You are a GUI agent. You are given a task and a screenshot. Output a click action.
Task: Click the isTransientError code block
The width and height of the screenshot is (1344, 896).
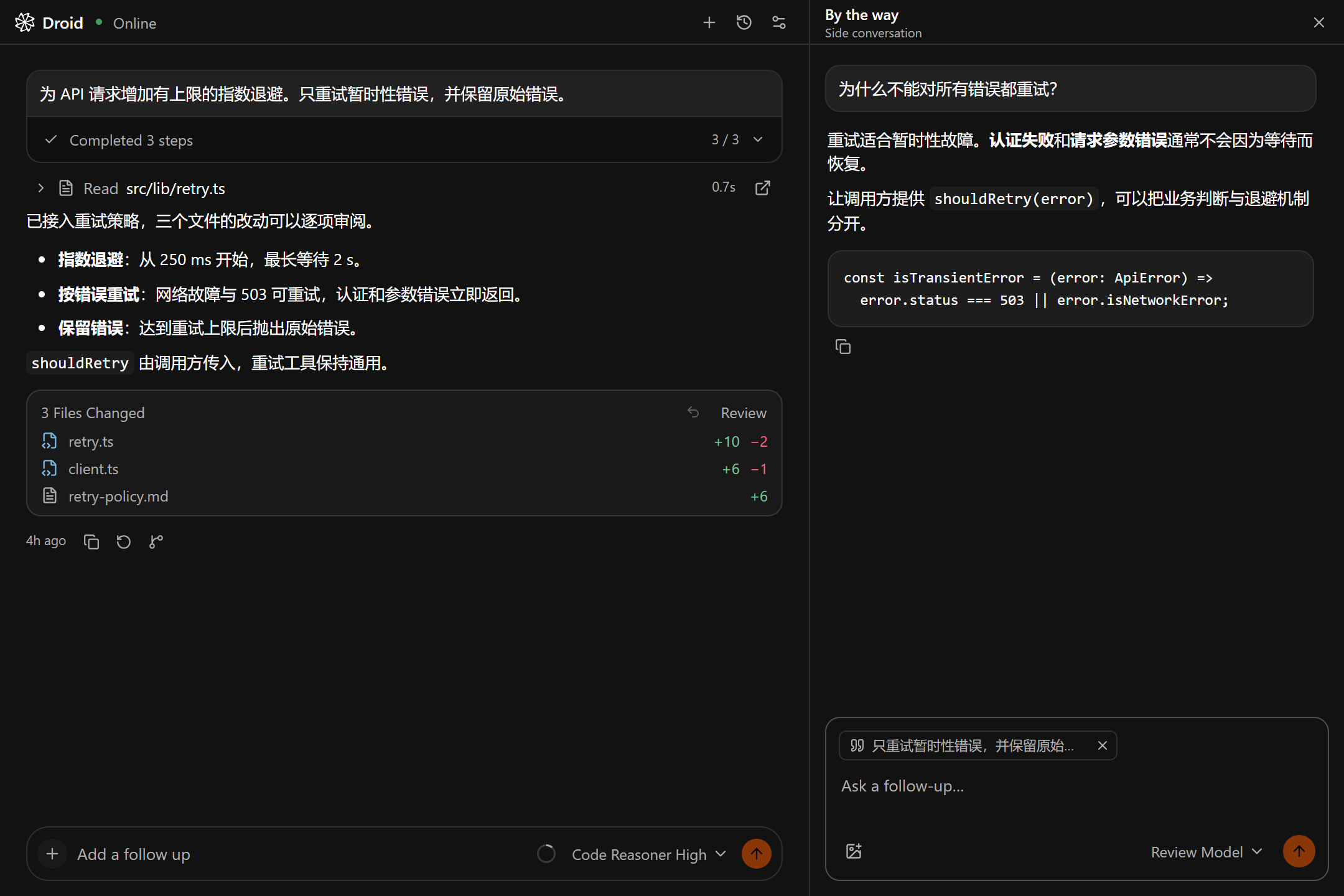(x=1070, y=289)
